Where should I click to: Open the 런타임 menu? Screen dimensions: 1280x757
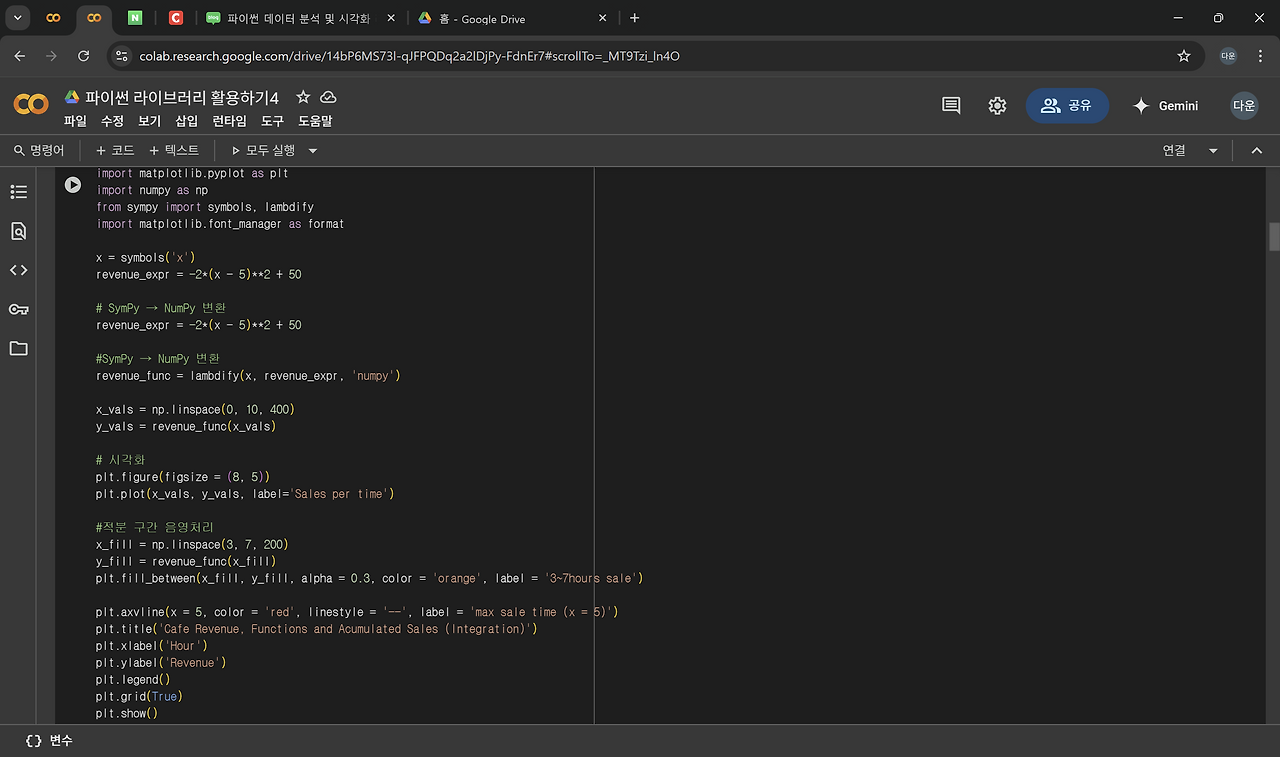[x=229, y=121]
